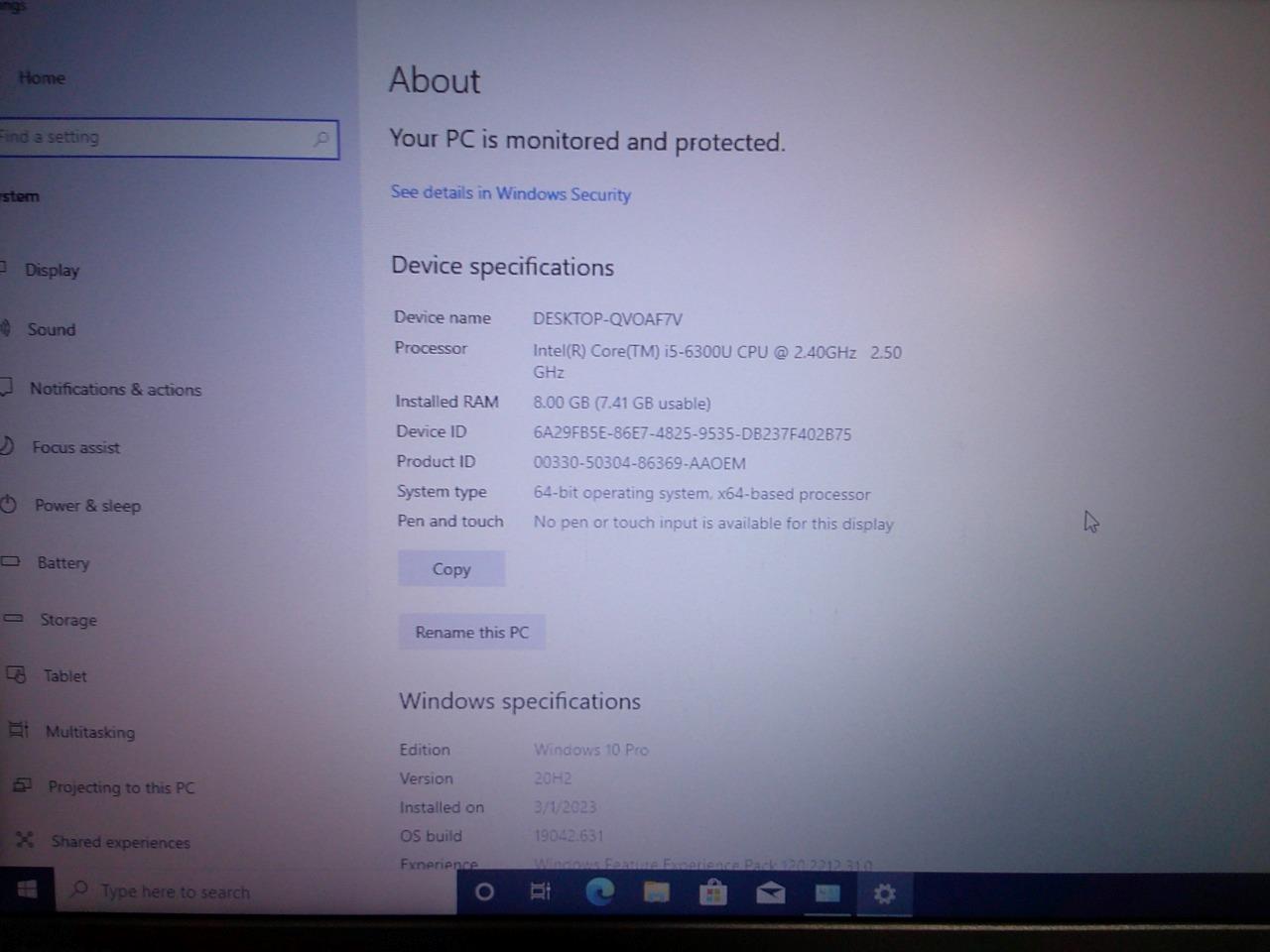Click Product ID 00330-50304-86369-AAOEM
1270x952 pixels.
pos(640,463)
